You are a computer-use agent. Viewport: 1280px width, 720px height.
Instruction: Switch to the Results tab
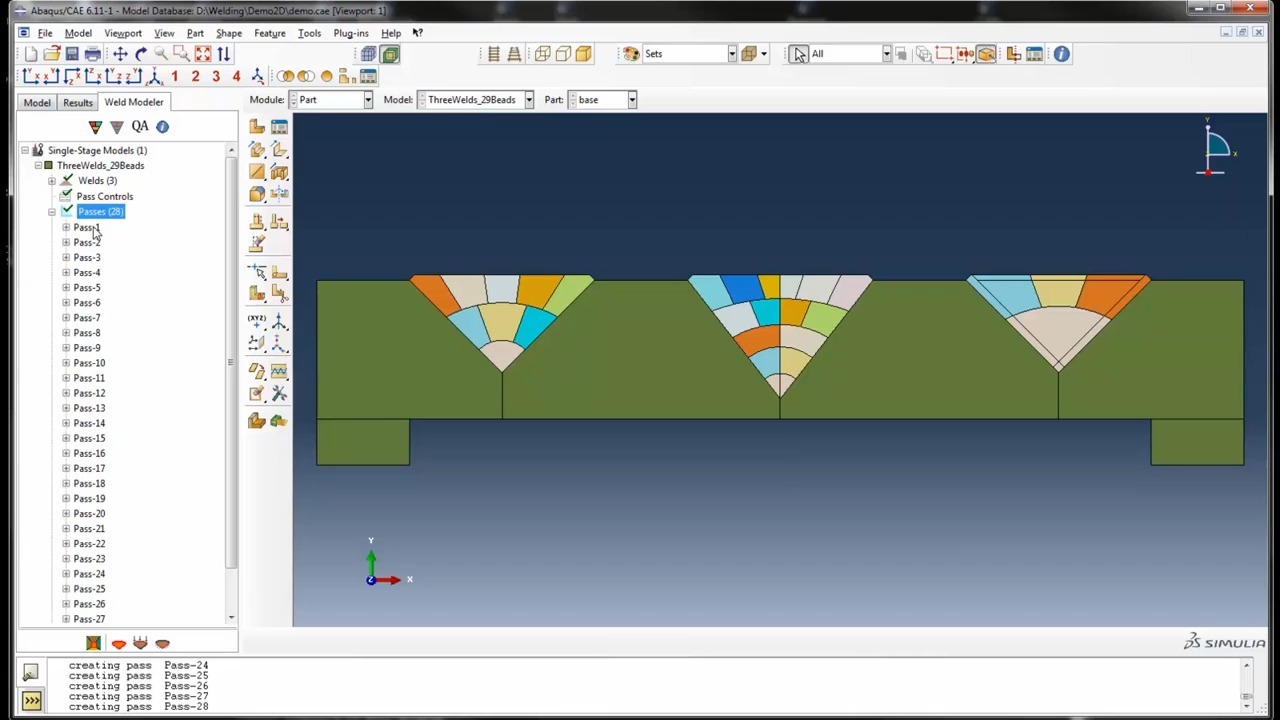click(x=78, y=102)
